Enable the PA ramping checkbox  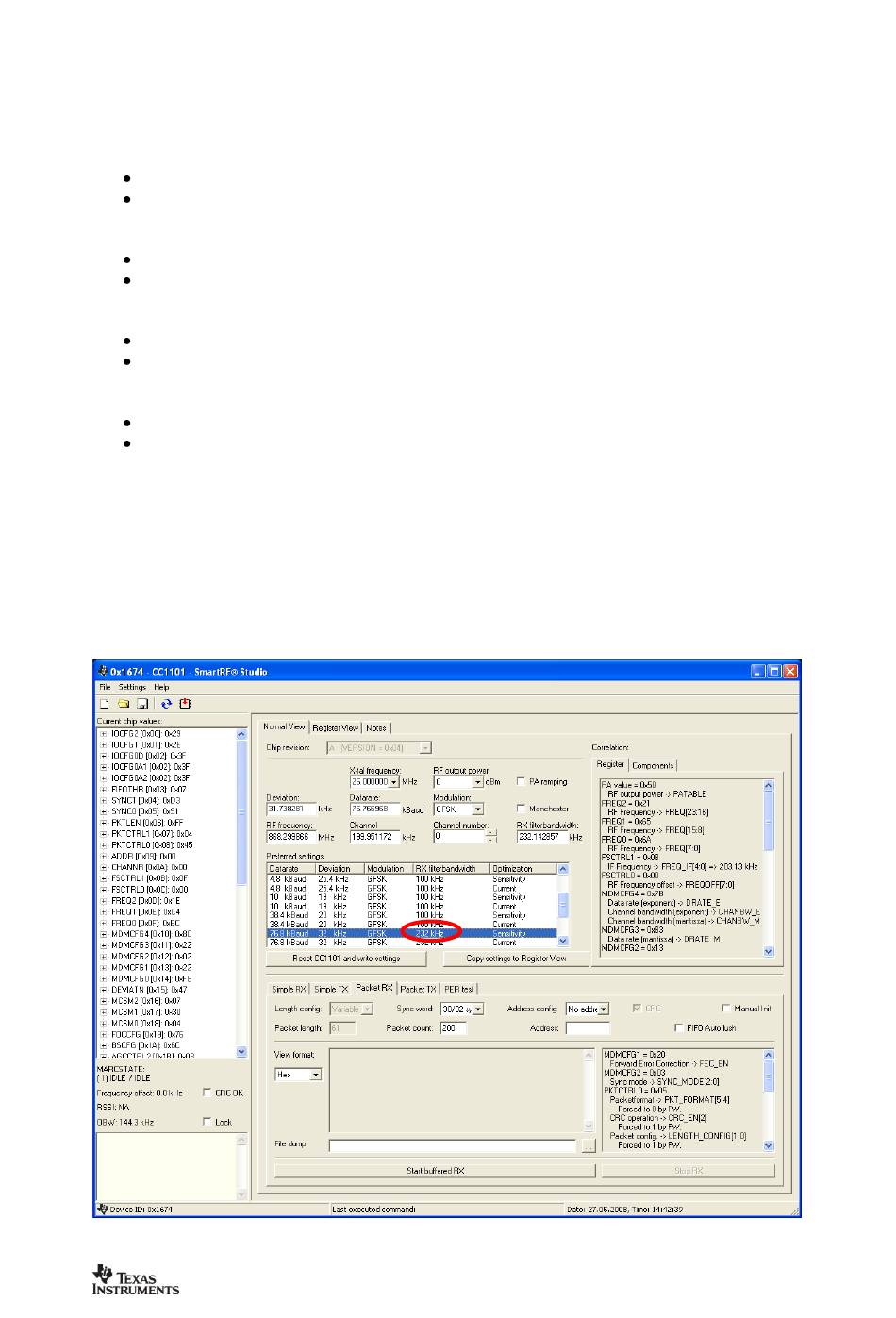point(522,782)
